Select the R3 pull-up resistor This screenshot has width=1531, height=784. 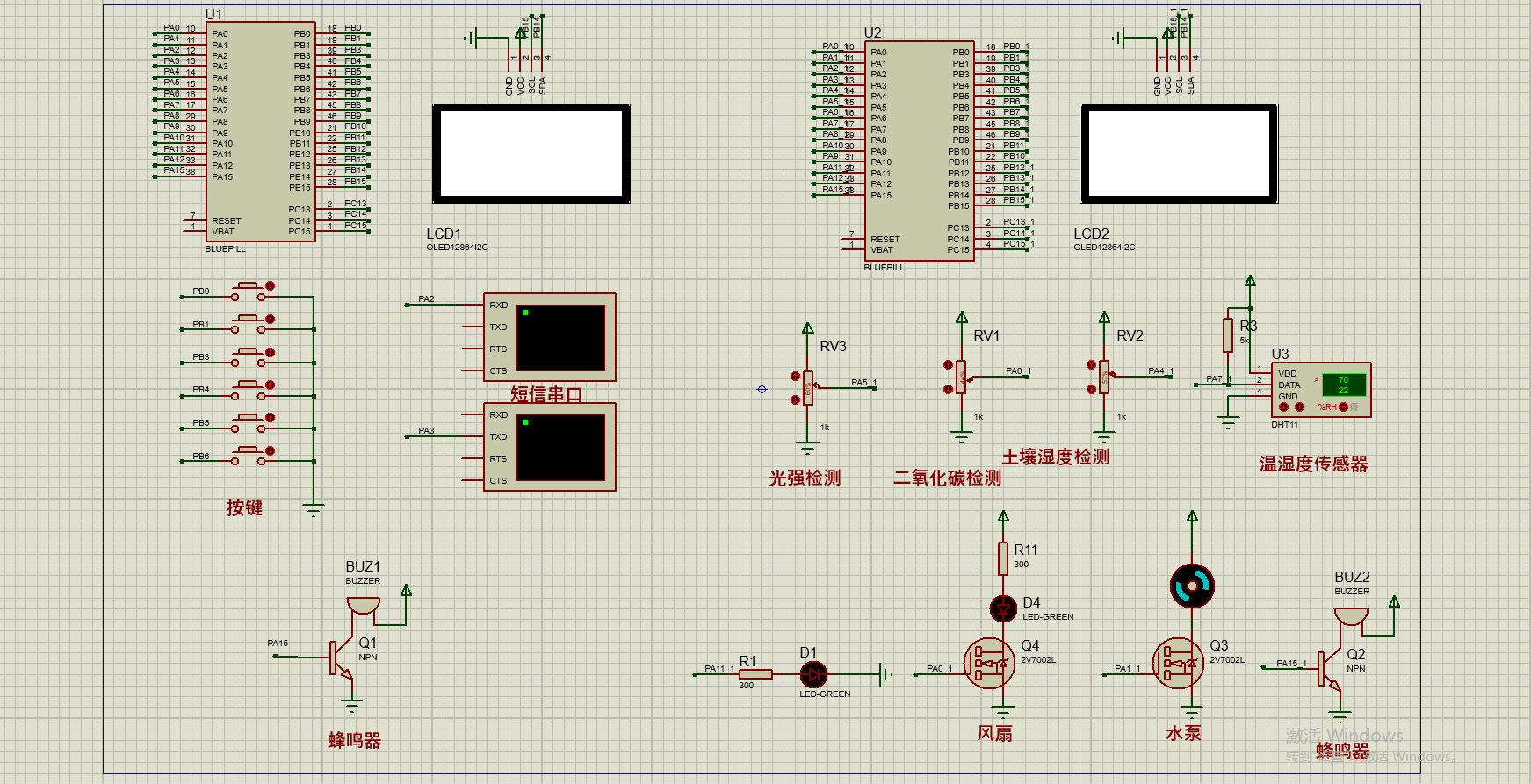1228,334
